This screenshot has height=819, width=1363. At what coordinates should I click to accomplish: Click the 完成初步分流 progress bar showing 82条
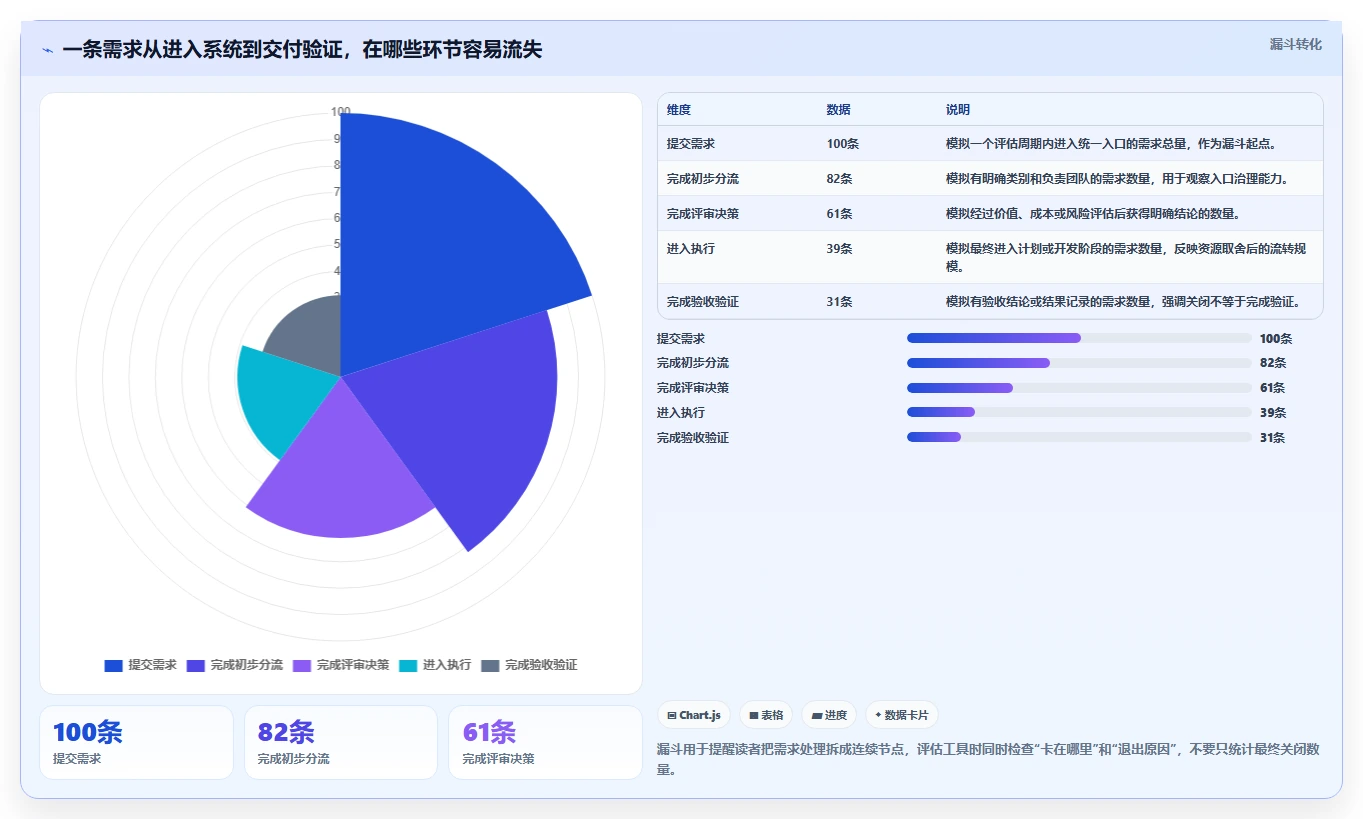coord(1079,363)
